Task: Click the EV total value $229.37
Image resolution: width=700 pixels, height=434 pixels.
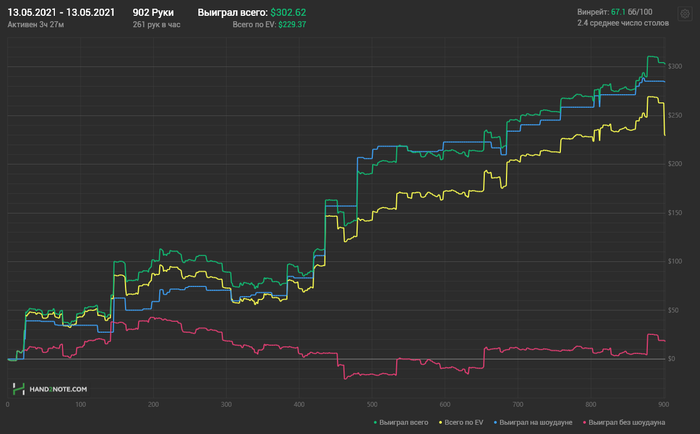Action: 292,25
